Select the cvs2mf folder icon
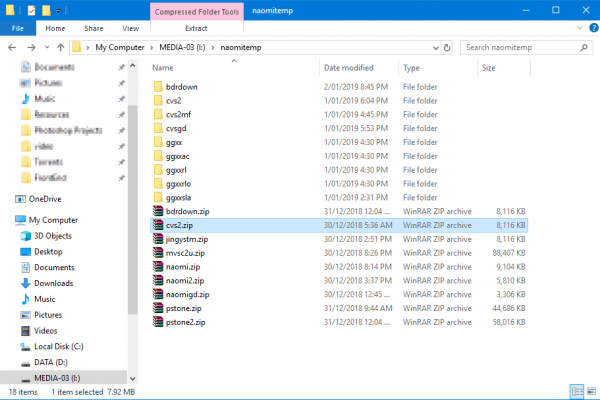 point(158,114)
